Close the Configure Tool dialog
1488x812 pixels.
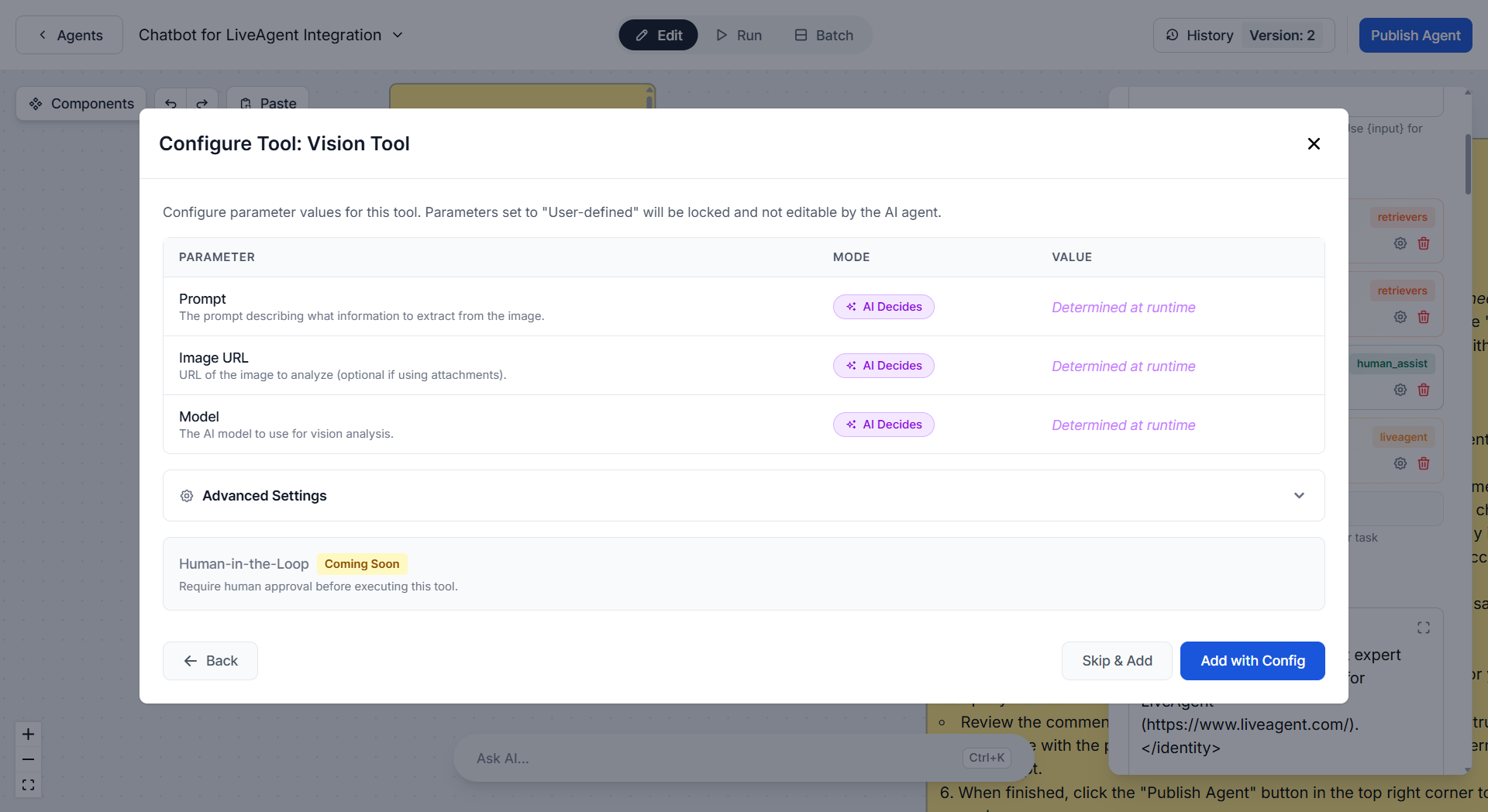click(1314, 144)
